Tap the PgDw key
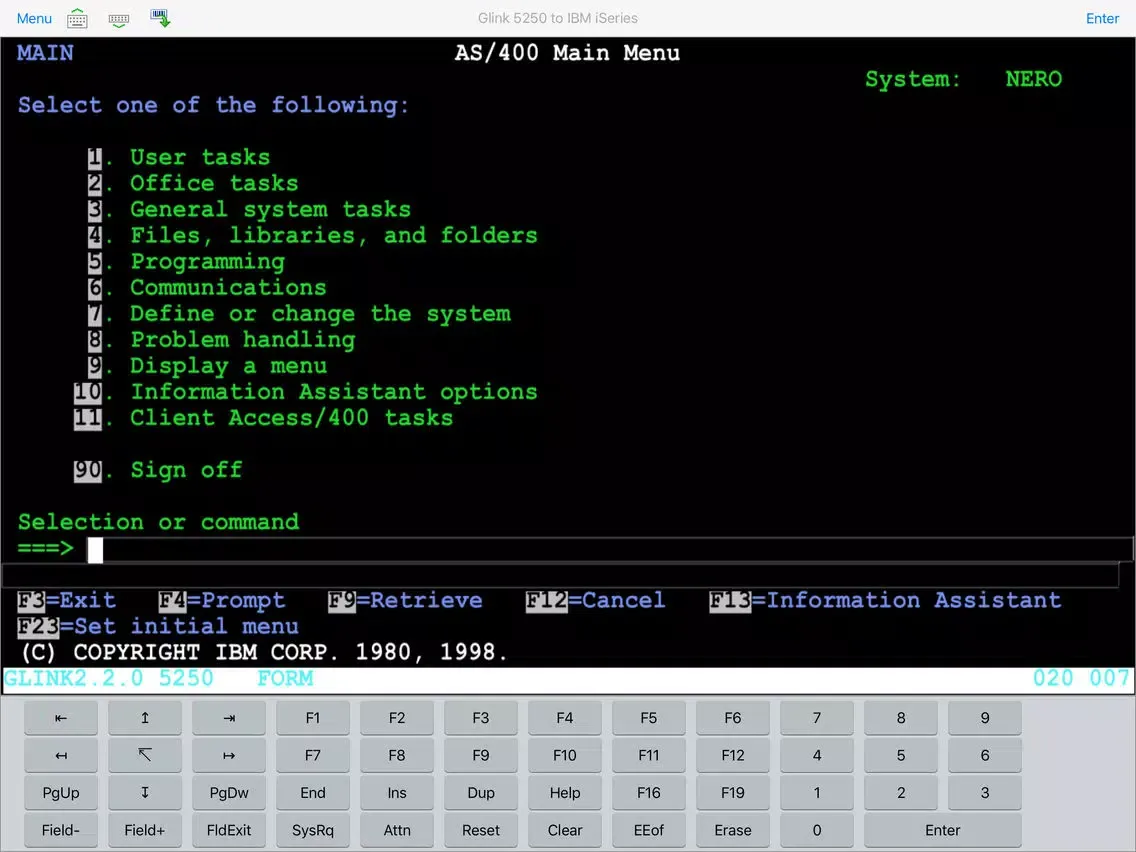 click(x=229, y=793)
